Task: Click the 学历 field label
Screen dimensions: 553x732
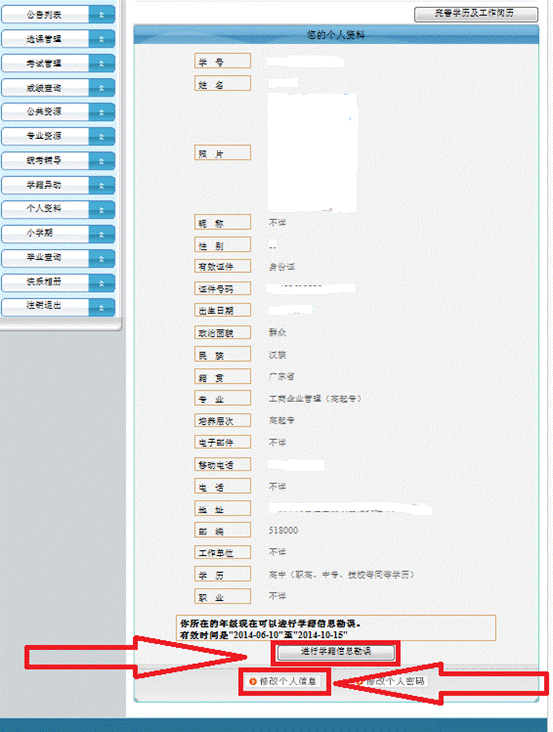Action: click(x=223, y=575)
